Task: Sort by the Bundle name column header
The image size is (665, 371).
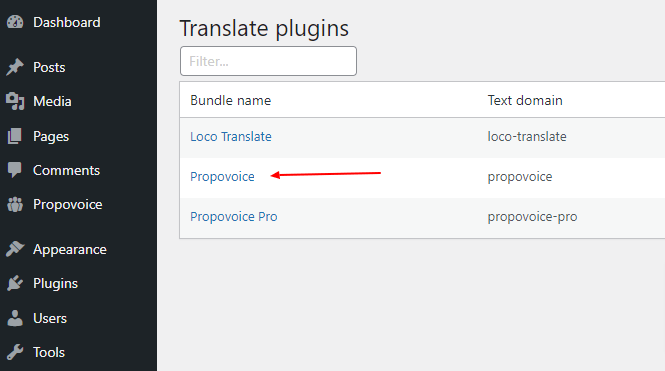Action: (x=230, y=100)
